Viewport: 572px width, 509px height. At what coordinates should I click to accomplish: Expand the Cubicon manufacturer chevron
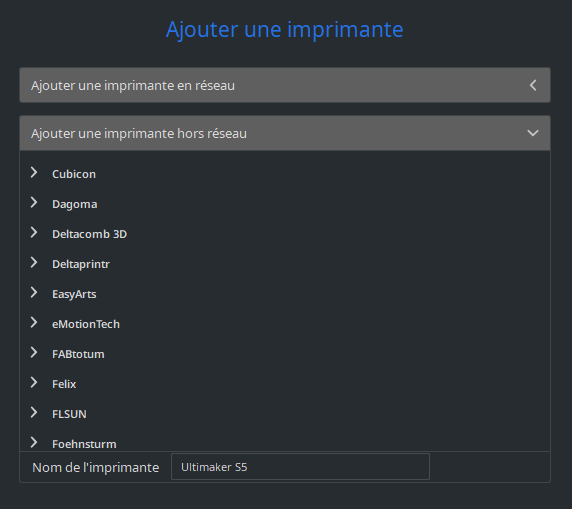[34, 173]
